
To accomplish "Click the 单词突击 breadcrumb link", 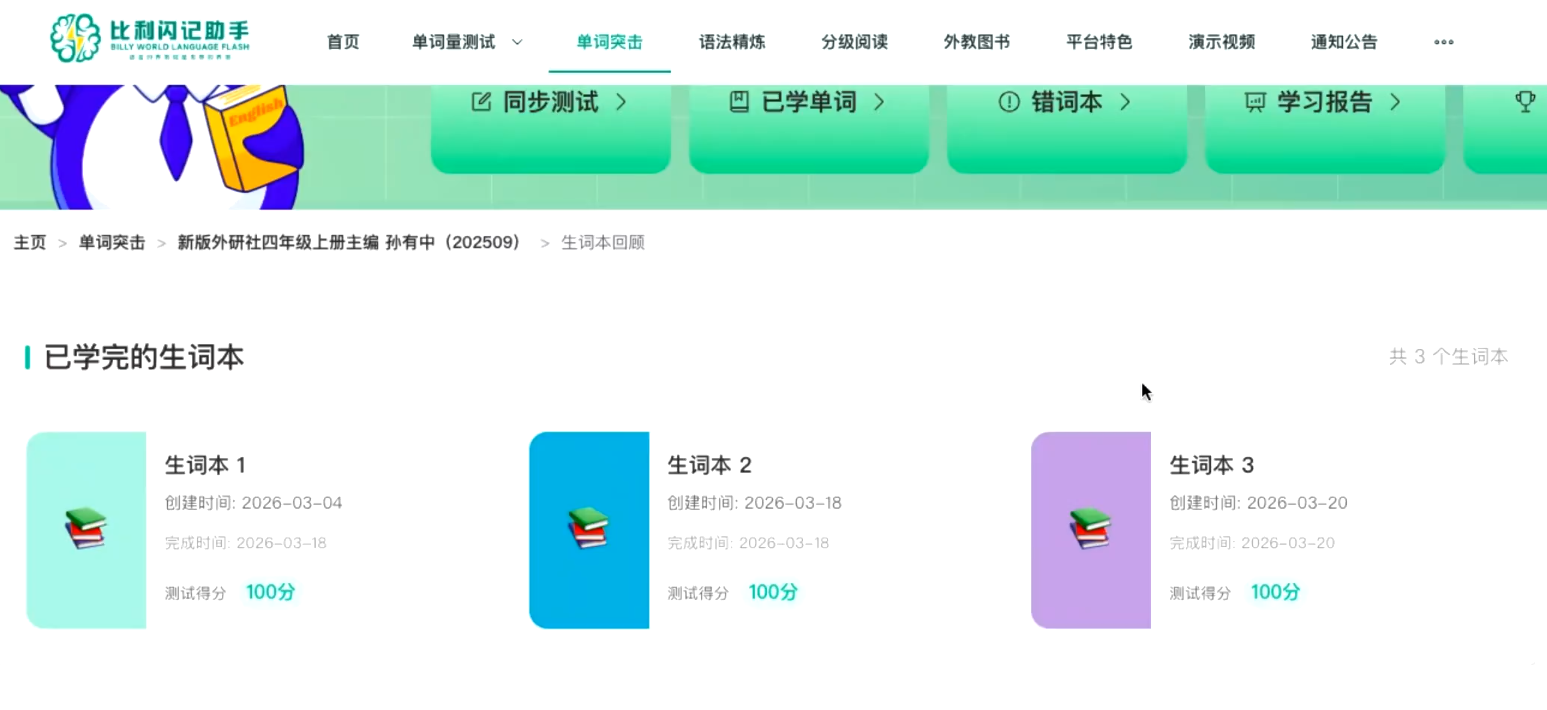I will pos(112,243).
